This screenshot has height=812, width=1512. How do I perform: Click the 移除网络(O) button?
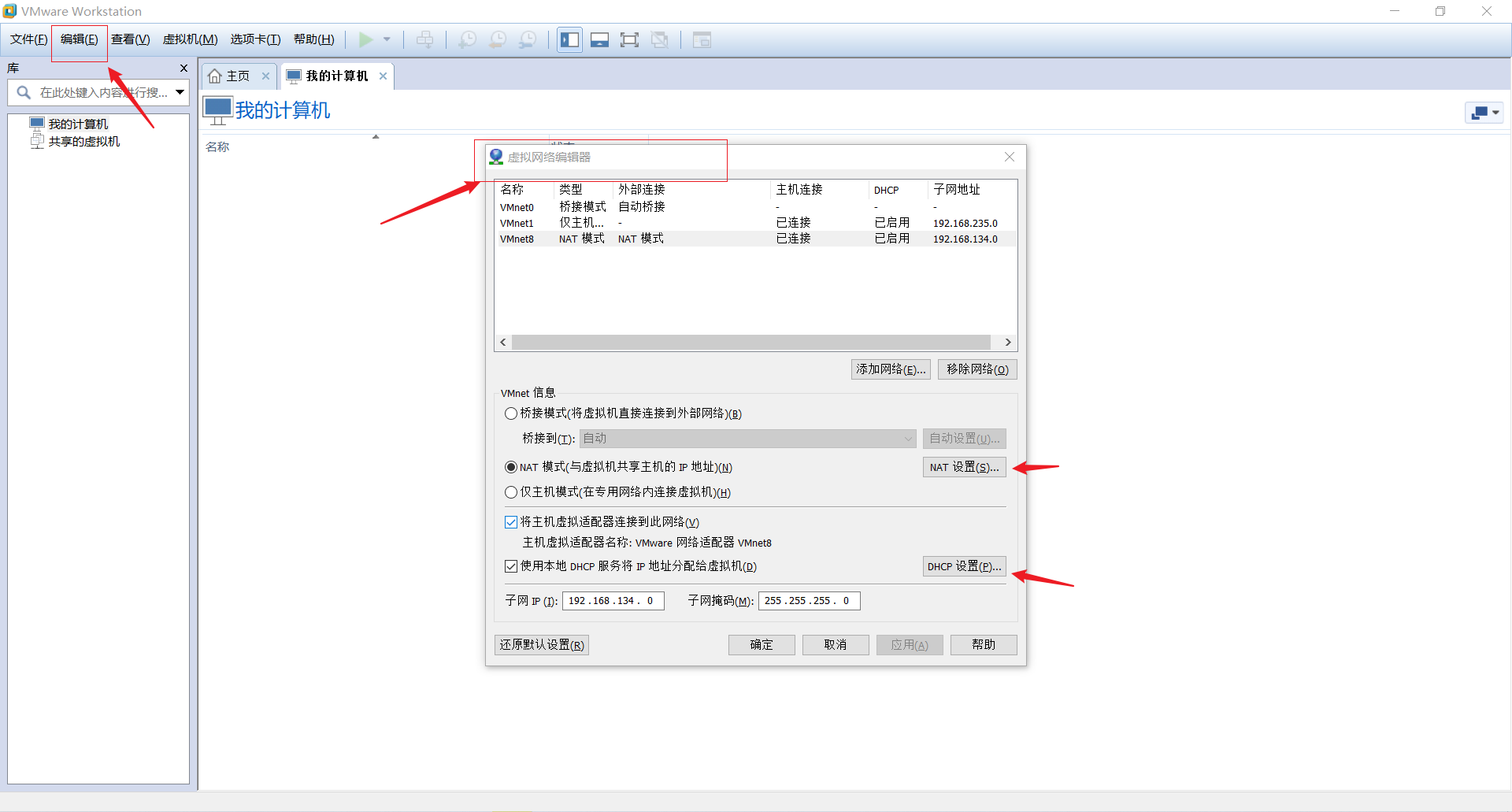[x=977, y=369]
